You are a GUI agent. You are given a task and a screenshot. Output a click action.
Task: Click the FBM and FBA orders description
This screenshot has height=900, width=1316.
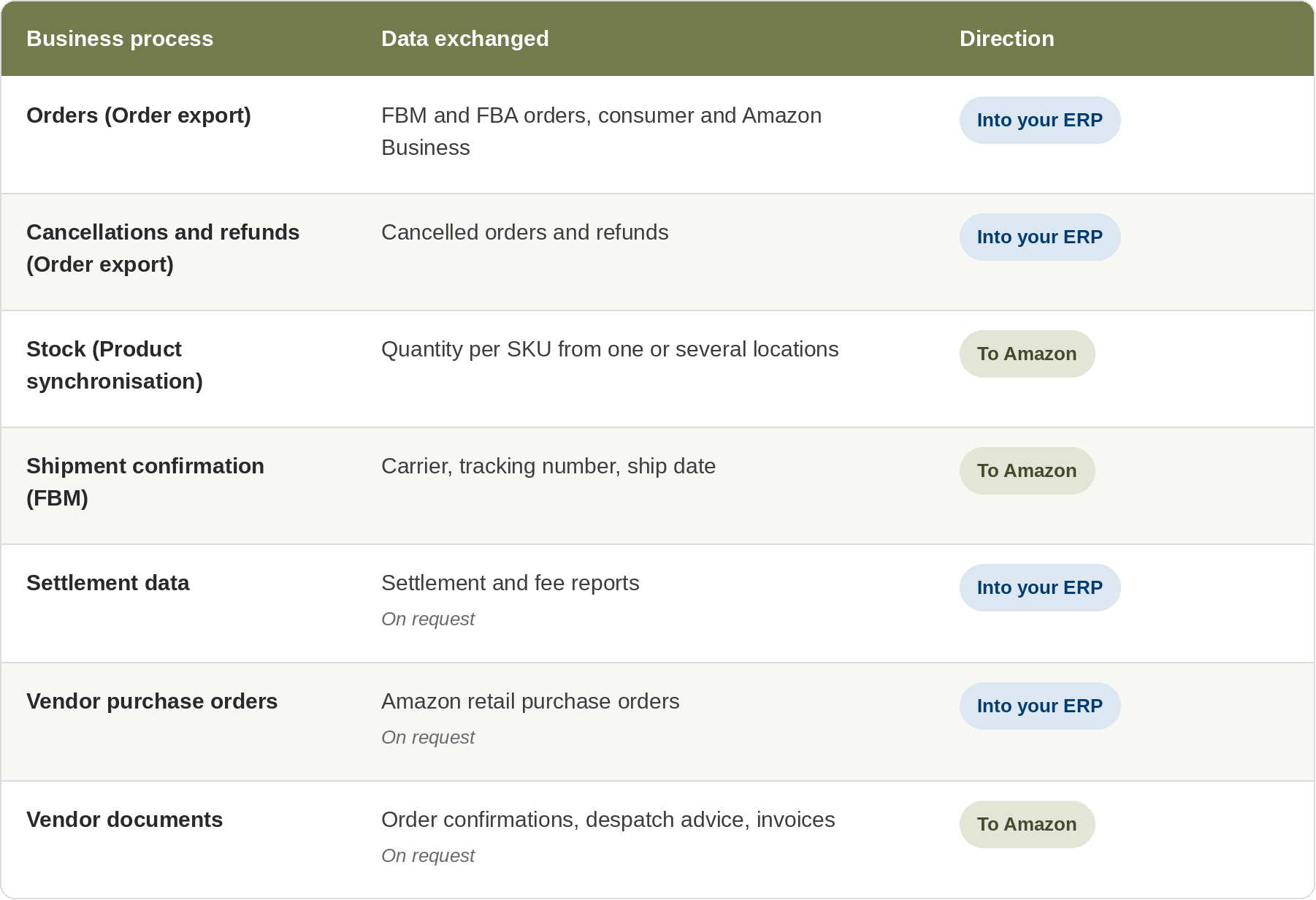coord(601,131)
